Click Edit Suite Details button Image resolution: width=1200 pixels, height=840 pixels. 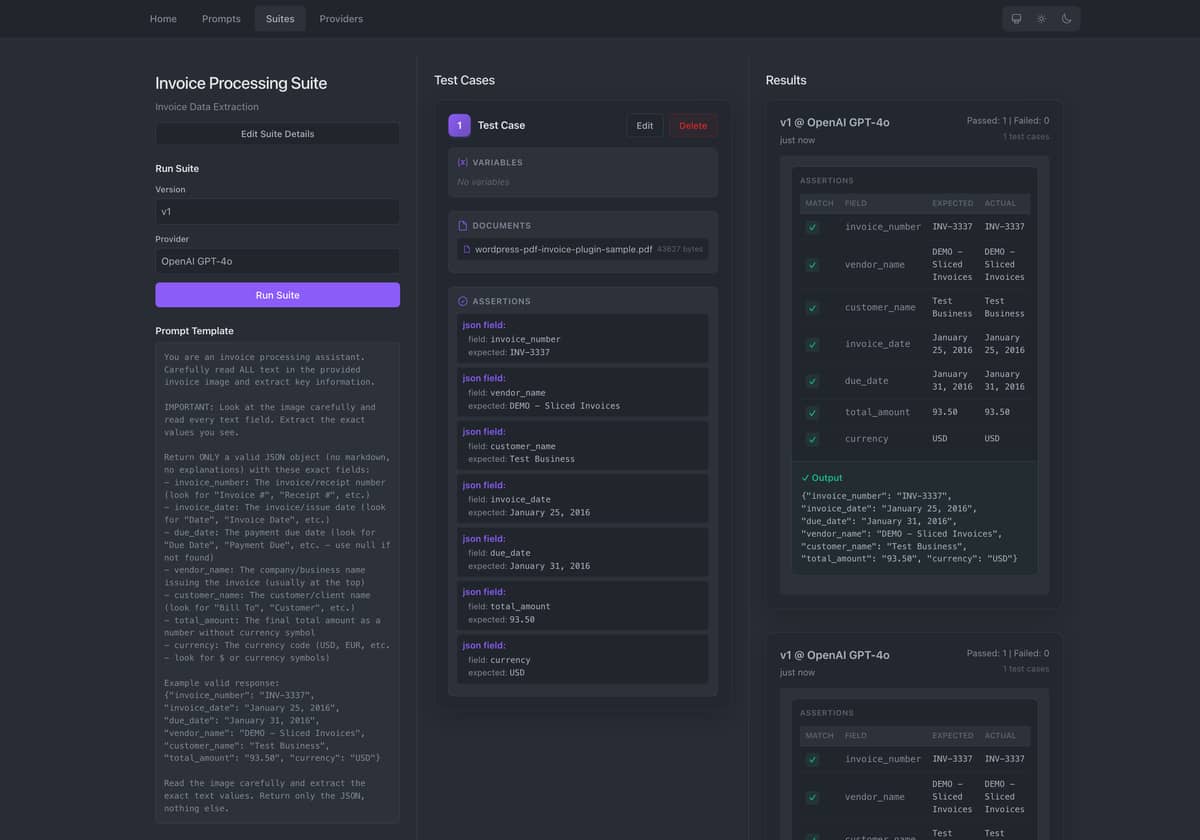[277, 134]
